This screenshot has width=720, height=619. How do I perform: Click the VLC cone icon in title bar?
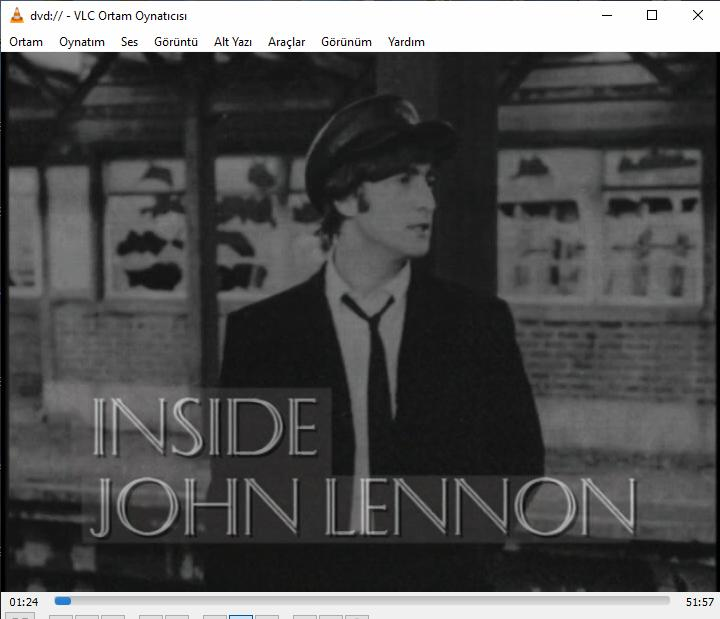(16, 16)
